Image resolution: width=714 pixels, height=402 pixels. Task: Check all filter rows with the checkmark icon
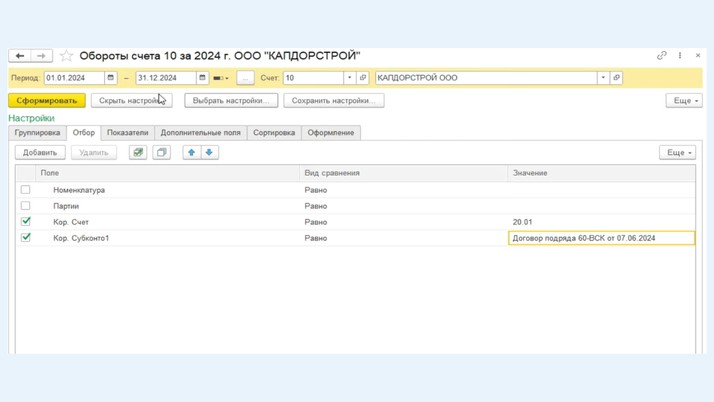click(x=138, y=153)
